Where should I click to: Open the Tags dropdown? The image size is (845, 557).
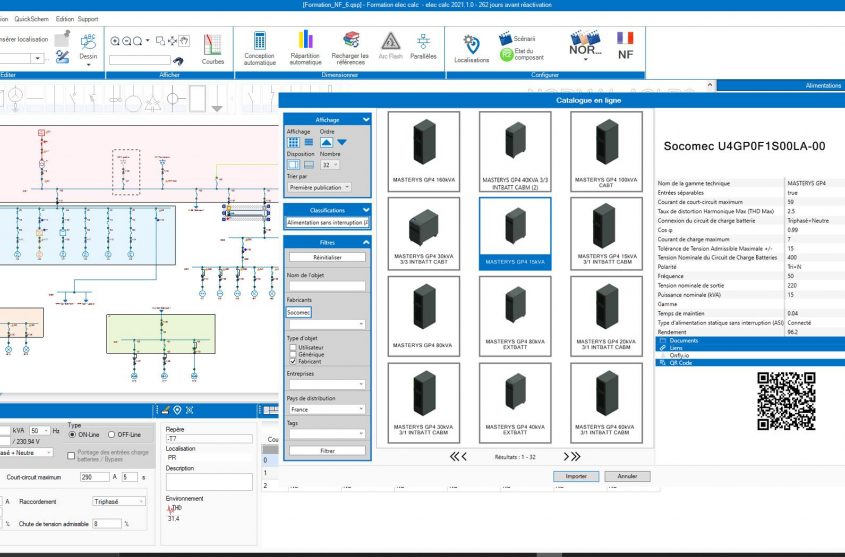coord(327,434)
